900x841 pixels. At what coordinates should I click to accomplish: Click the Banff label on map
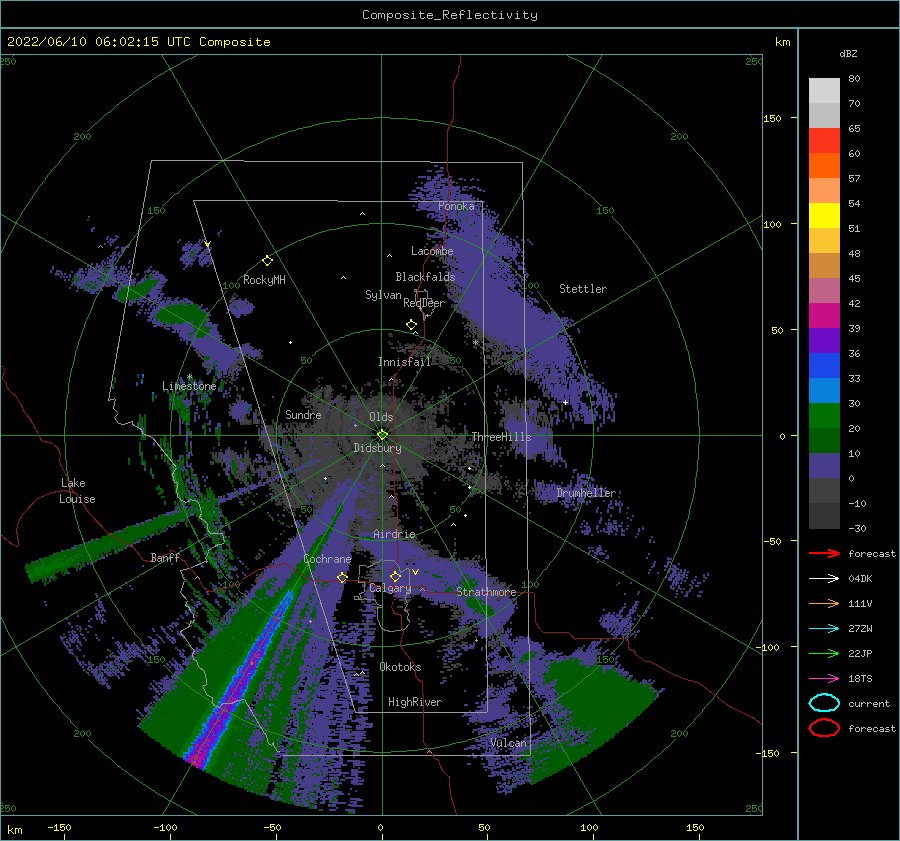(x=165, y=557)
